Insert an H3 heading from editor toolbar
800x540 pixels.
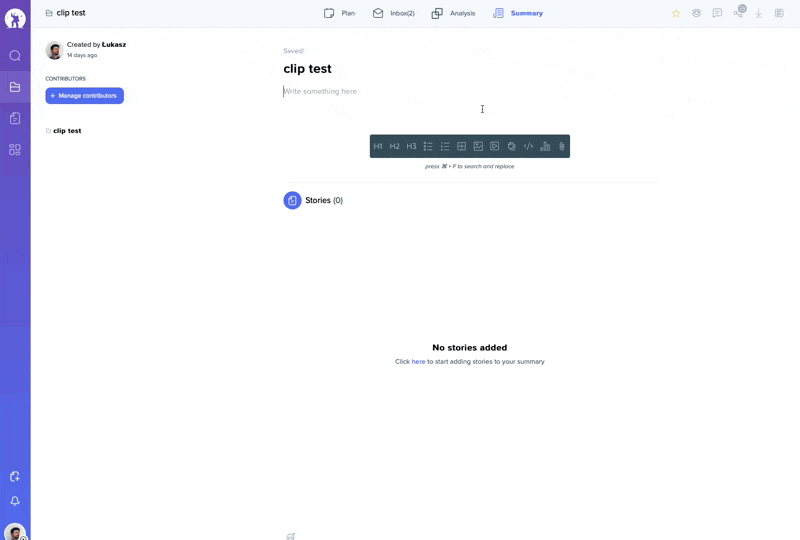[411, 146]
